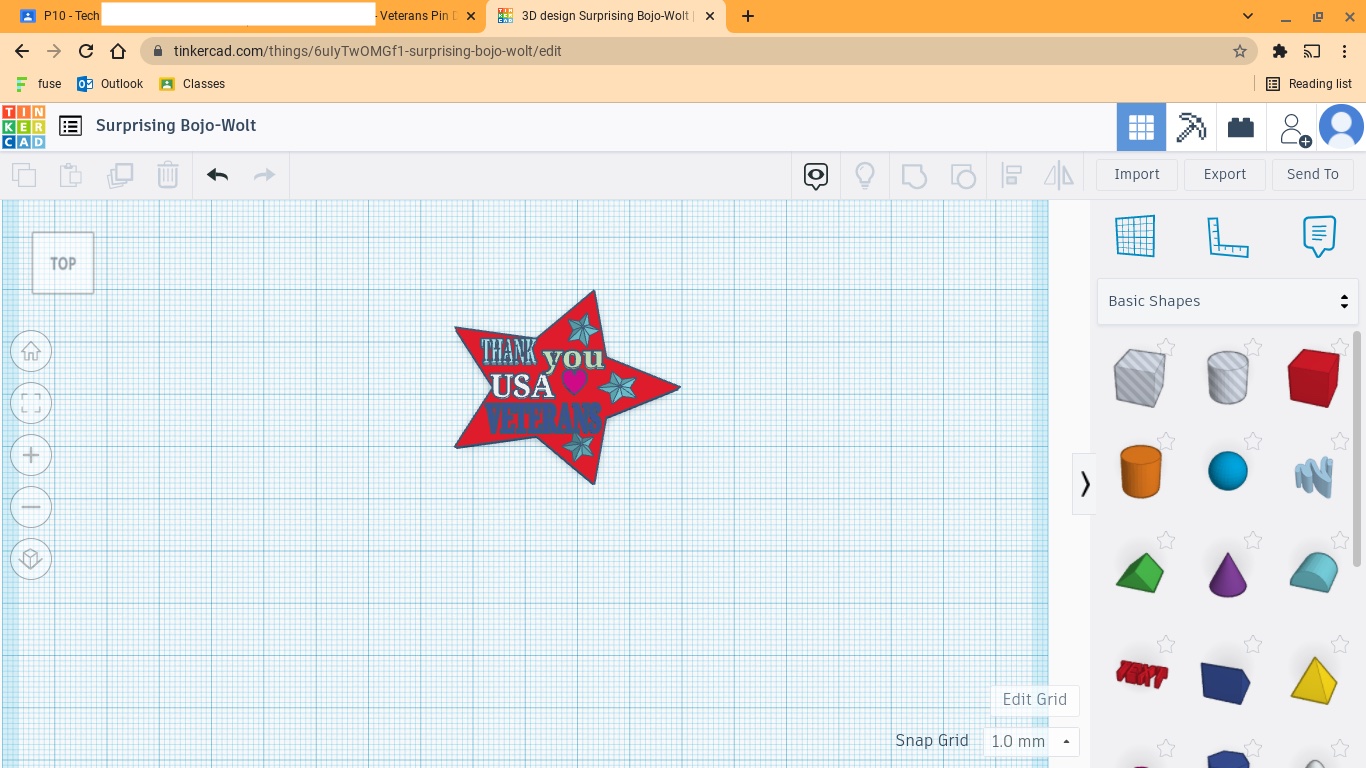Pick the green Roof shape
This screenshot has width=1366, height=768.
pyautogui.click(x=1140, y=574)
